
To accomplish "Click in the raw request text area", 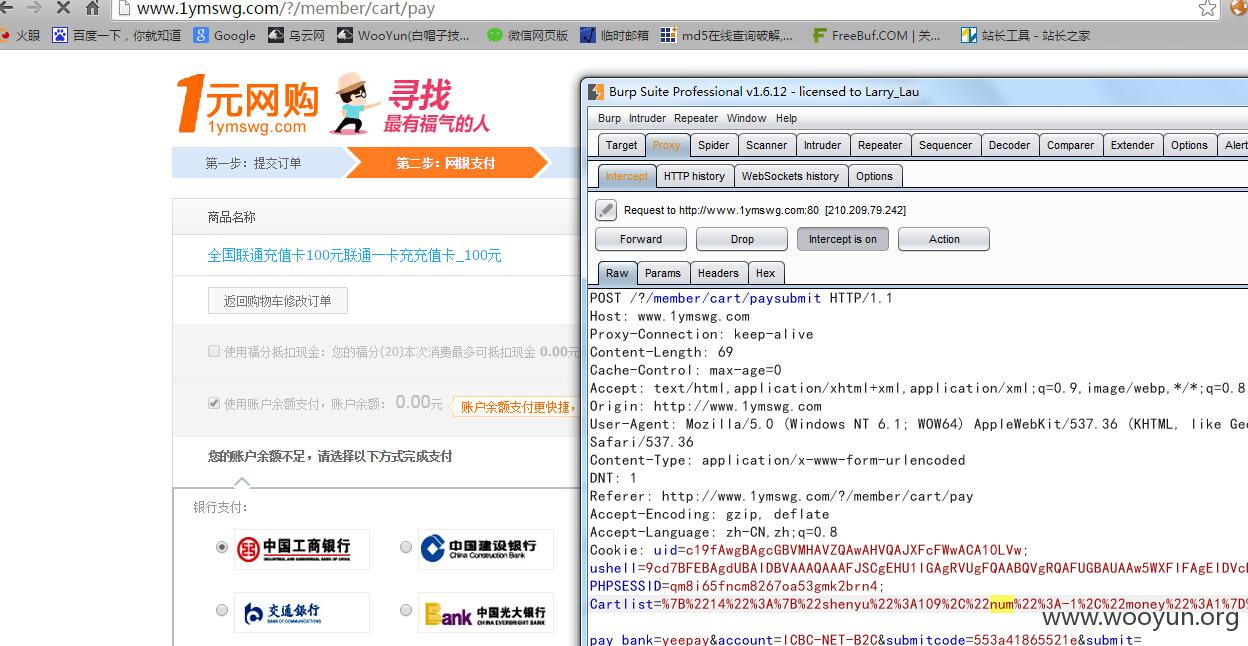I will (918, 468).
